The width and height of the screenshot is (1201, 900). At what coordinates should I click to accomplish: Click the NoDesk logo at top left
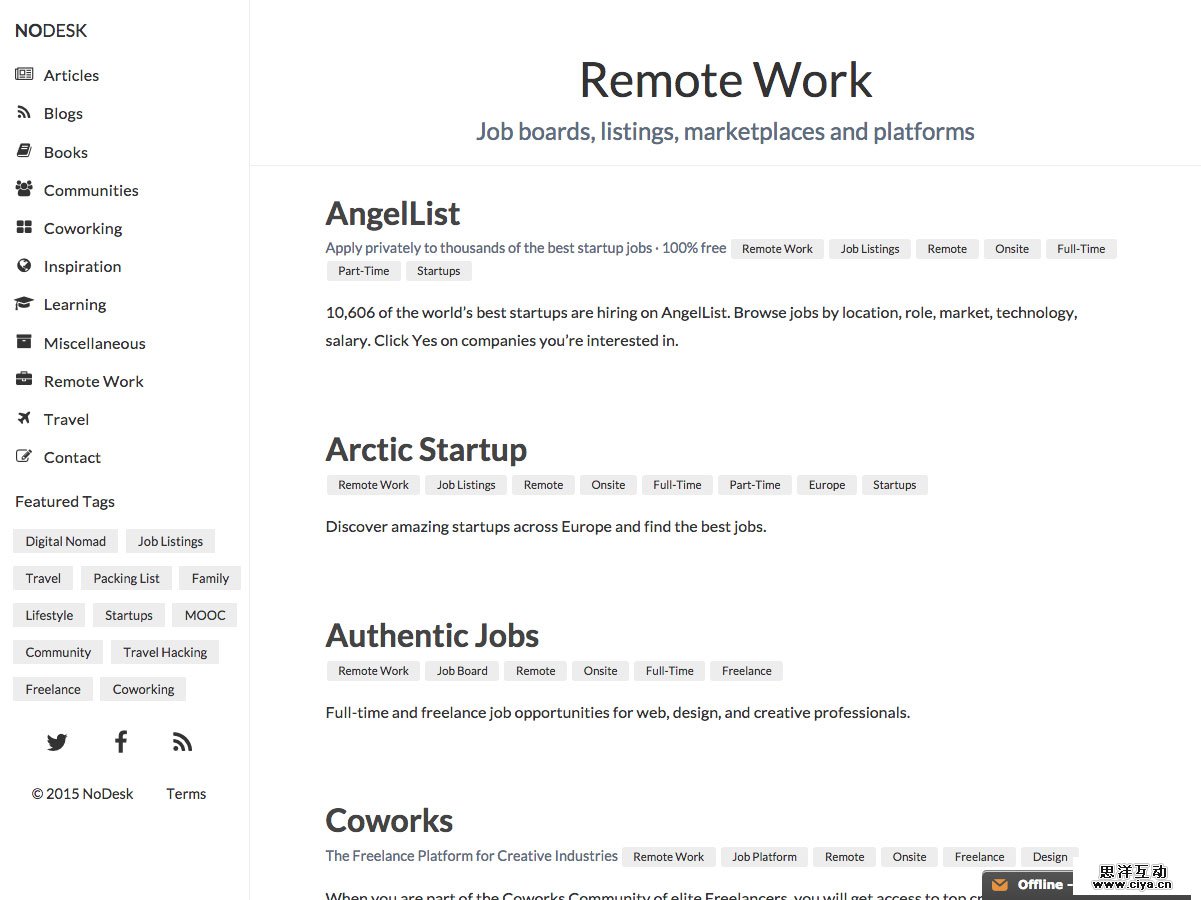(51, 31)
